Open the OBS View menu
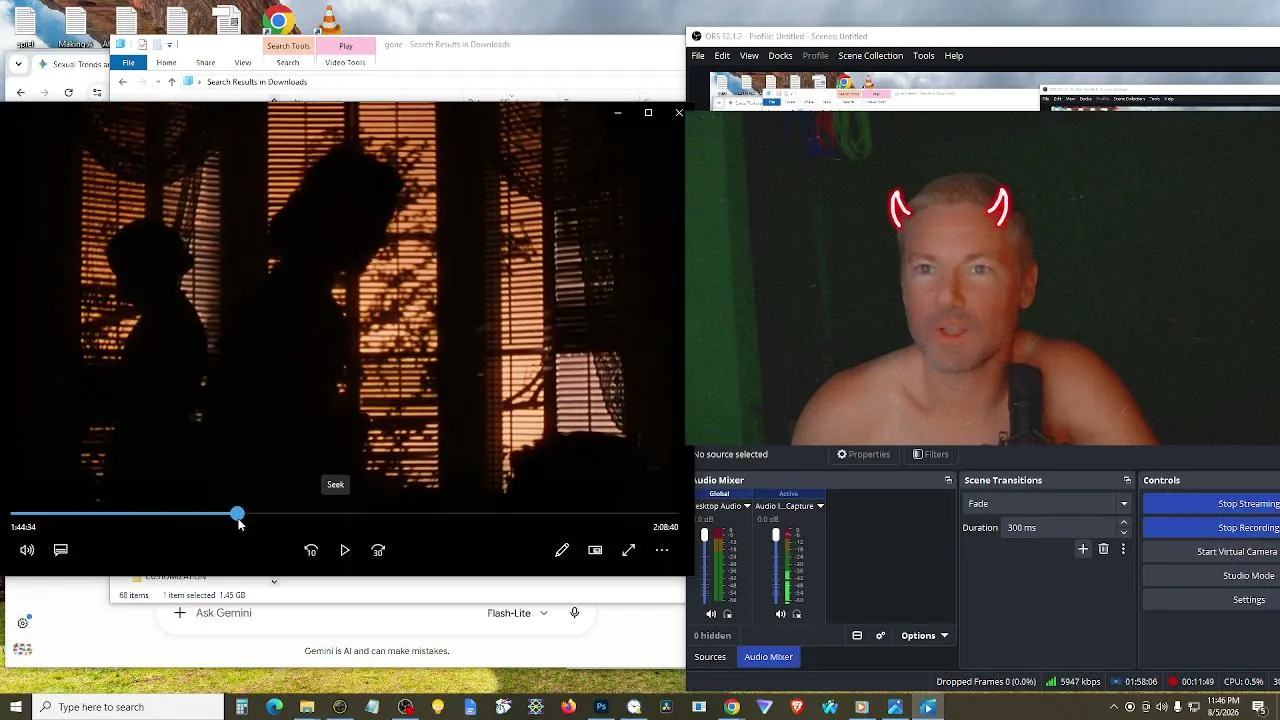 749,56
